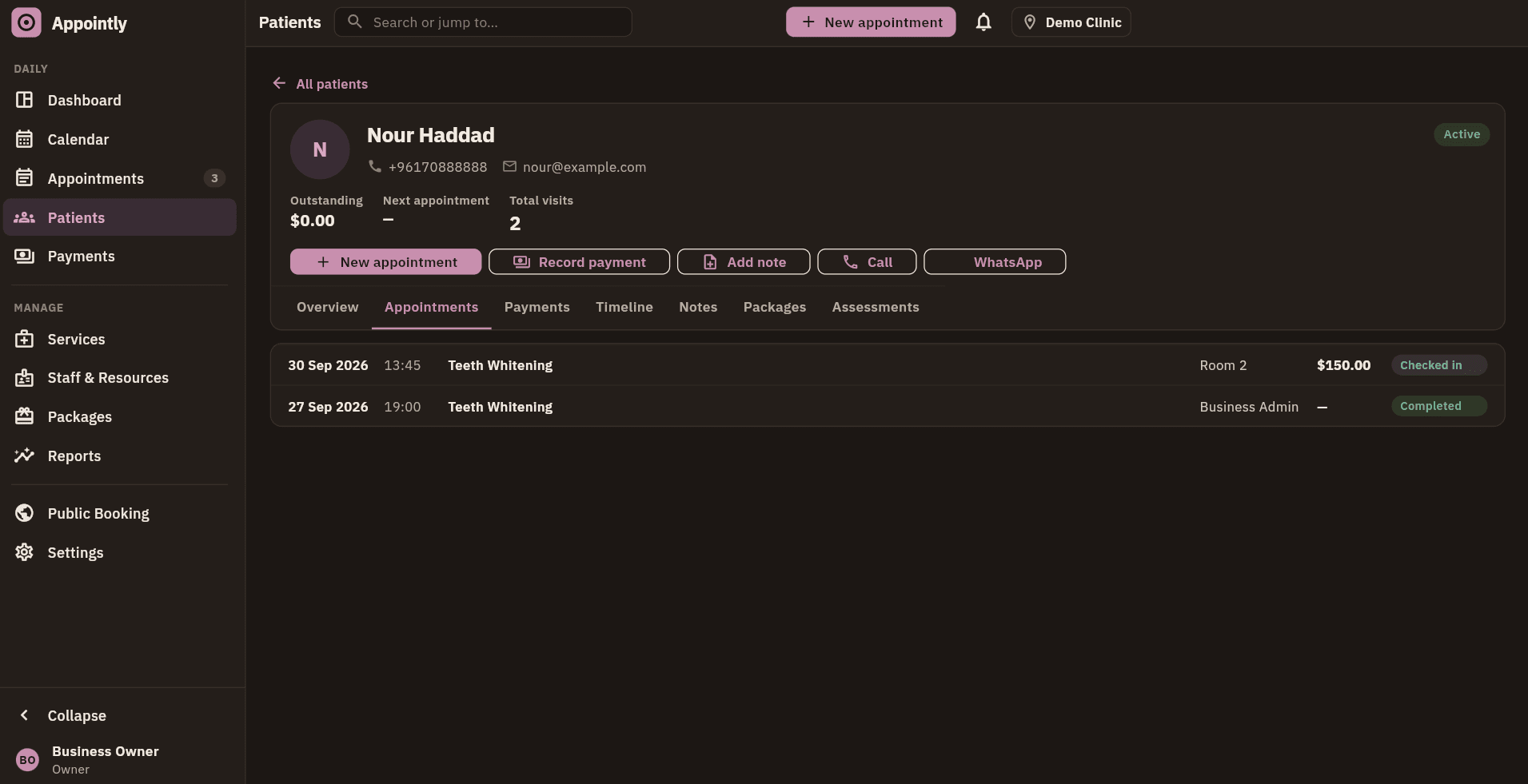Click the All patients link
1528x784 pixels.
click(332, 84)
